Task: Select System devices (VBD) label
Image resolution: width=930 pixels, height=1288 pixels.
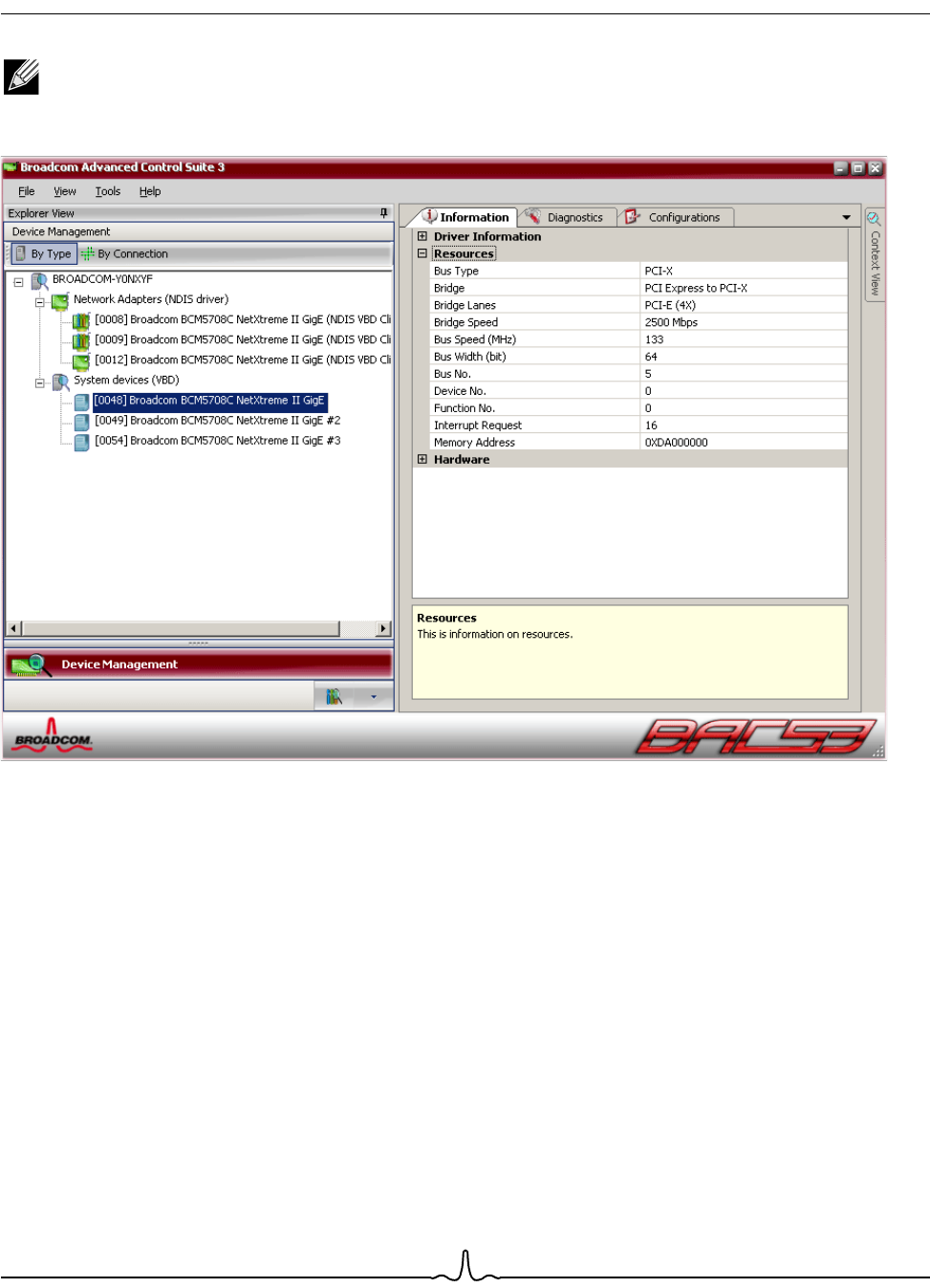Action: click(126, 380)
